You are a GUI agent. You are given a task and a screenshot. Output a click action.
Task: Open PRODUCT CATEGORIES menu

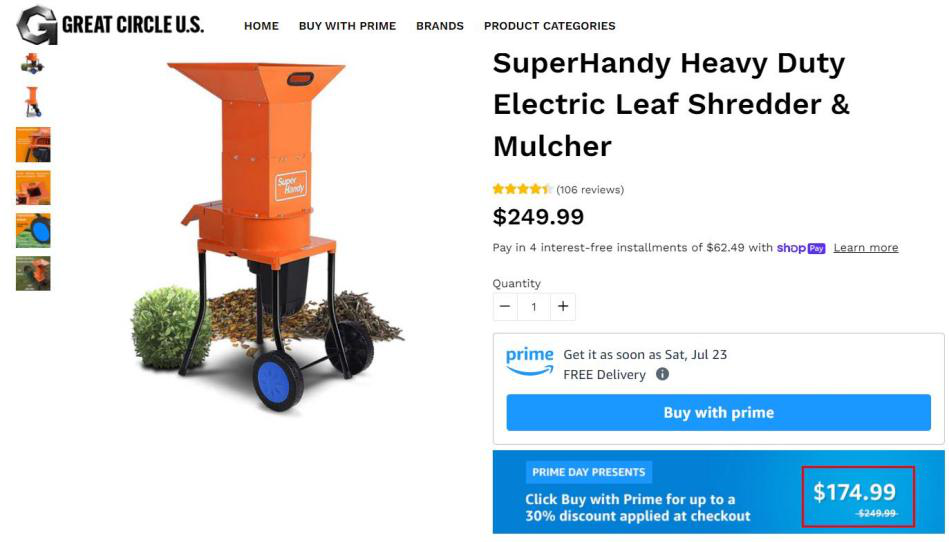(x=549, y=26)
